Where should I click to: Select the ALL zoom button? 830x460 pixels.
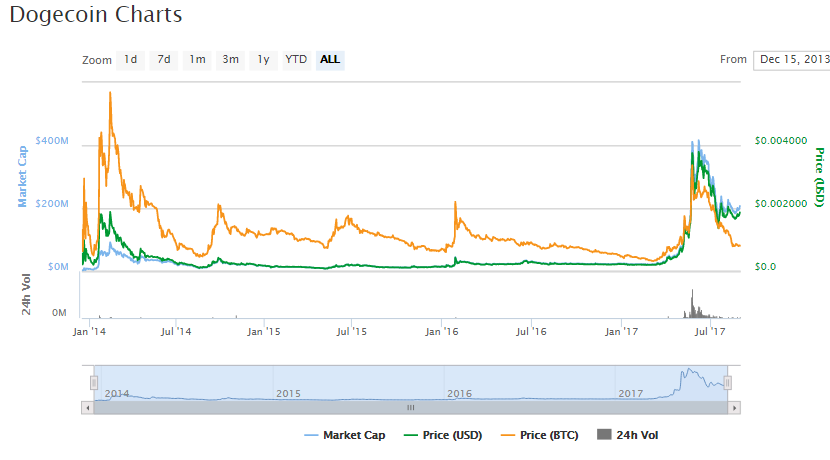tap(330, 60)
